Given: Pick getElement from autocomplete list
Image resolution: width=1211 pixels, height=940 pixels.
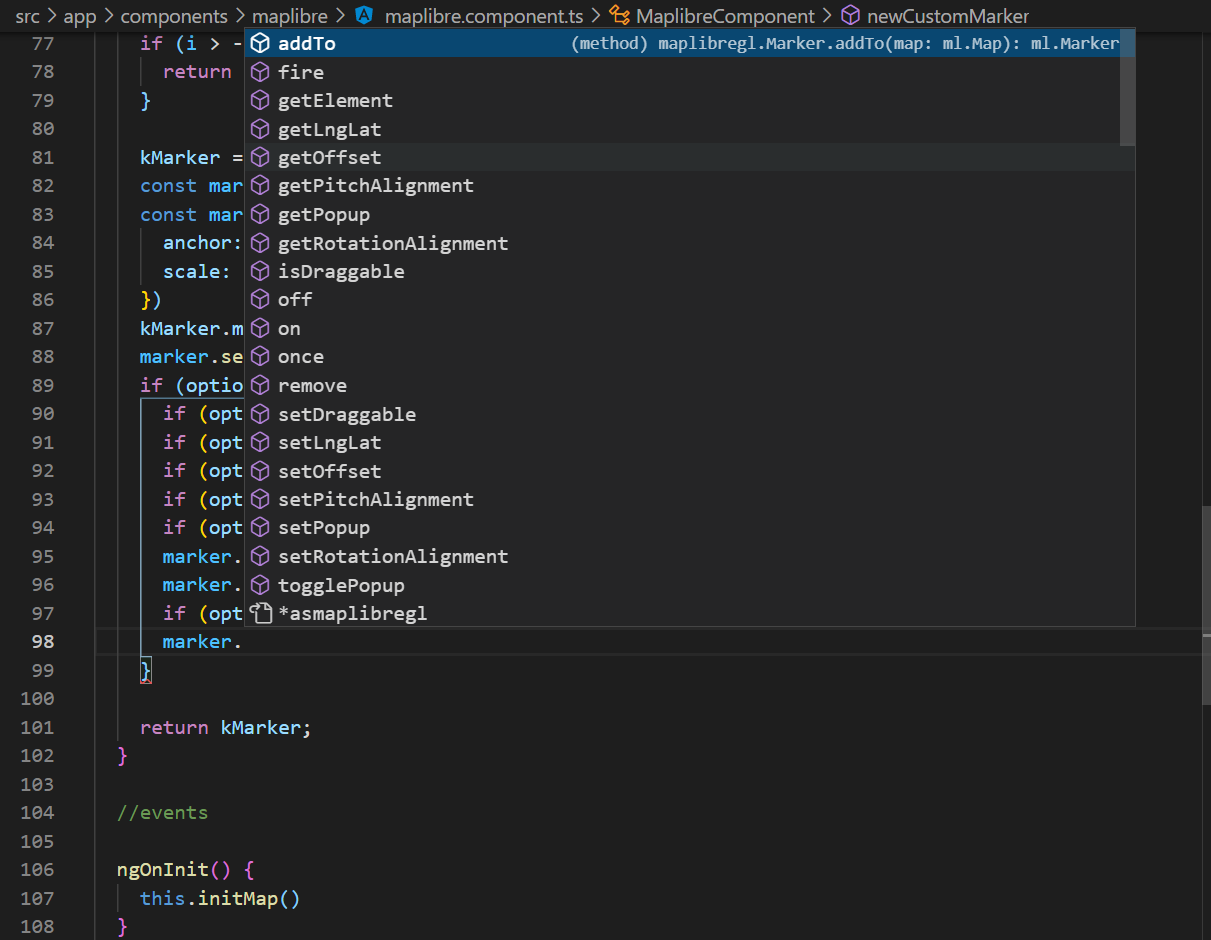Looking at the screenshot, I should [x=690, y=101].
